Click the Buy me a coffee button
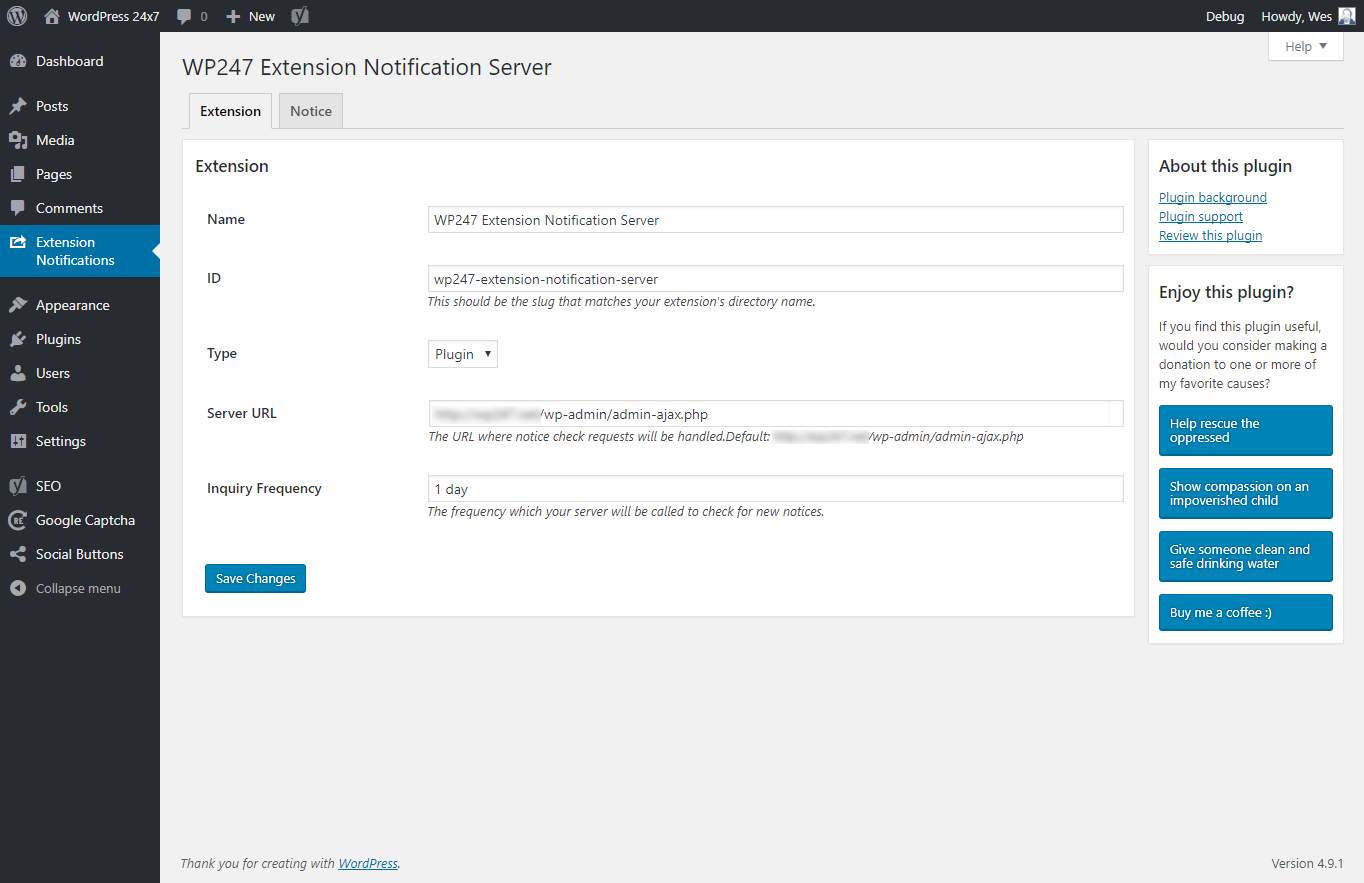This screenshot has height=883, width=1364. click(x=1245, y=612)
